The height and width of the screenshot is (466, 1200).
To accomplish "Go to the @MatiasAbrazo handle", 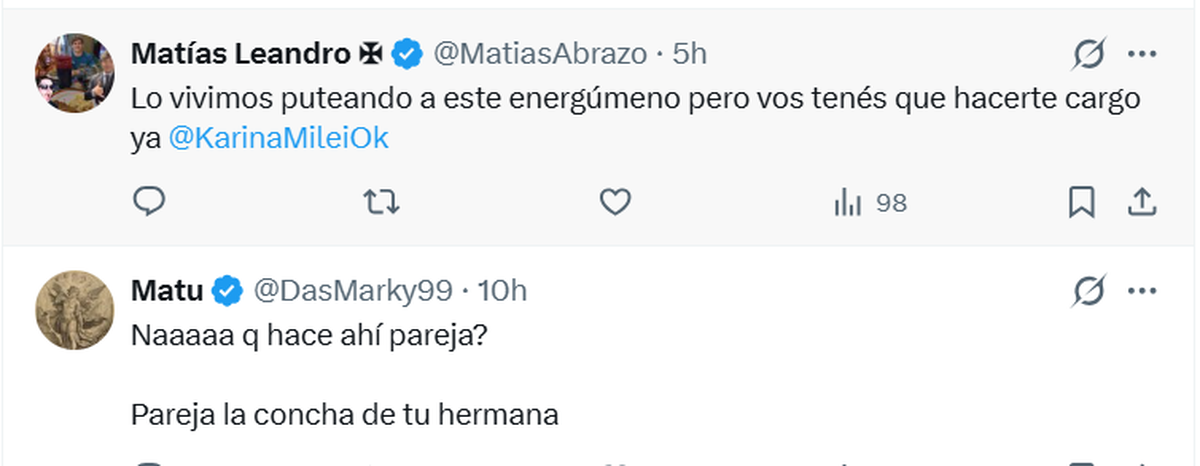I will click(x=539, y=54).
